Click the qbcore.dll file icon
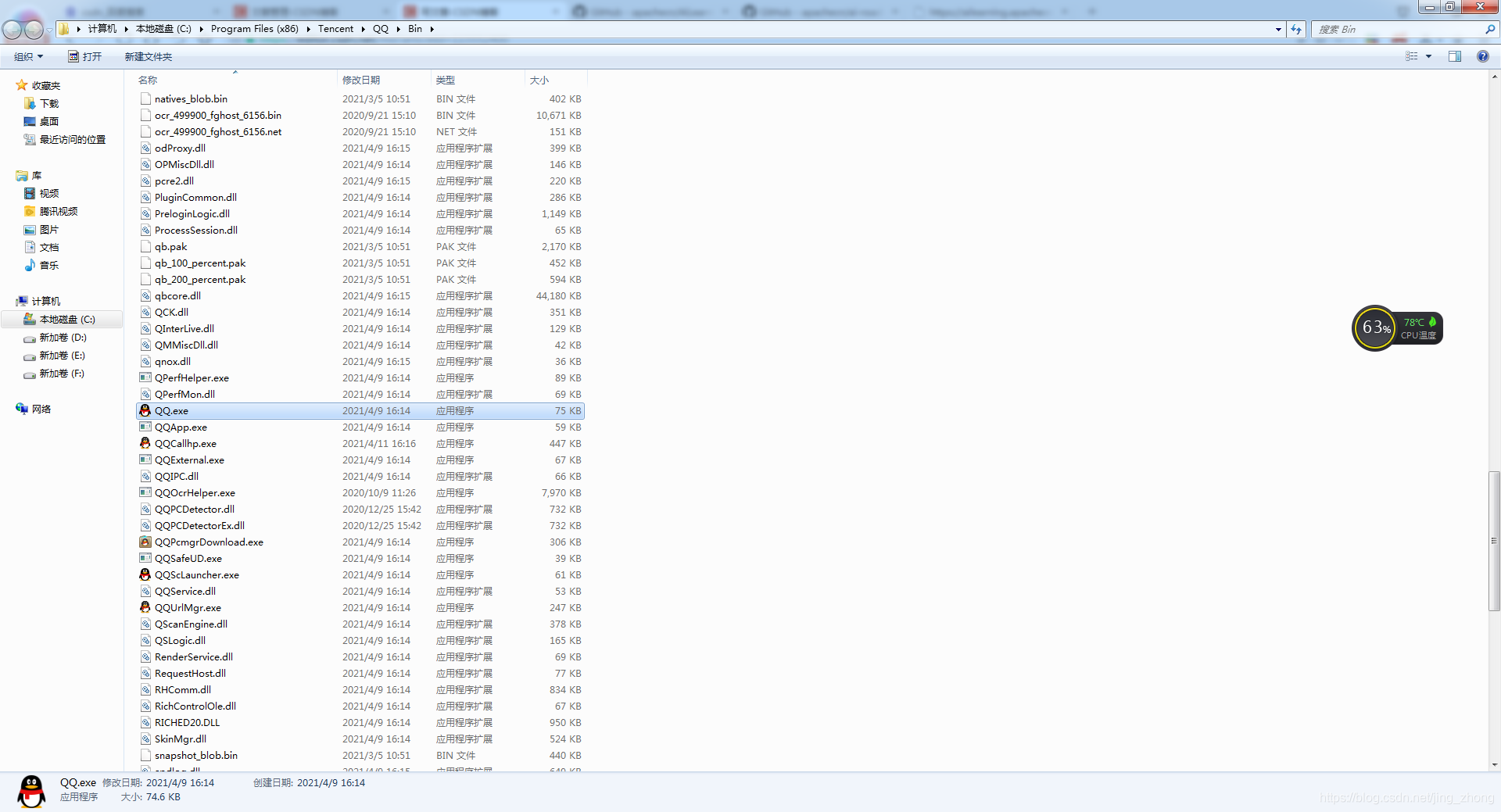The height and width of the screenshot is (812, 1501). coord(145,295)
